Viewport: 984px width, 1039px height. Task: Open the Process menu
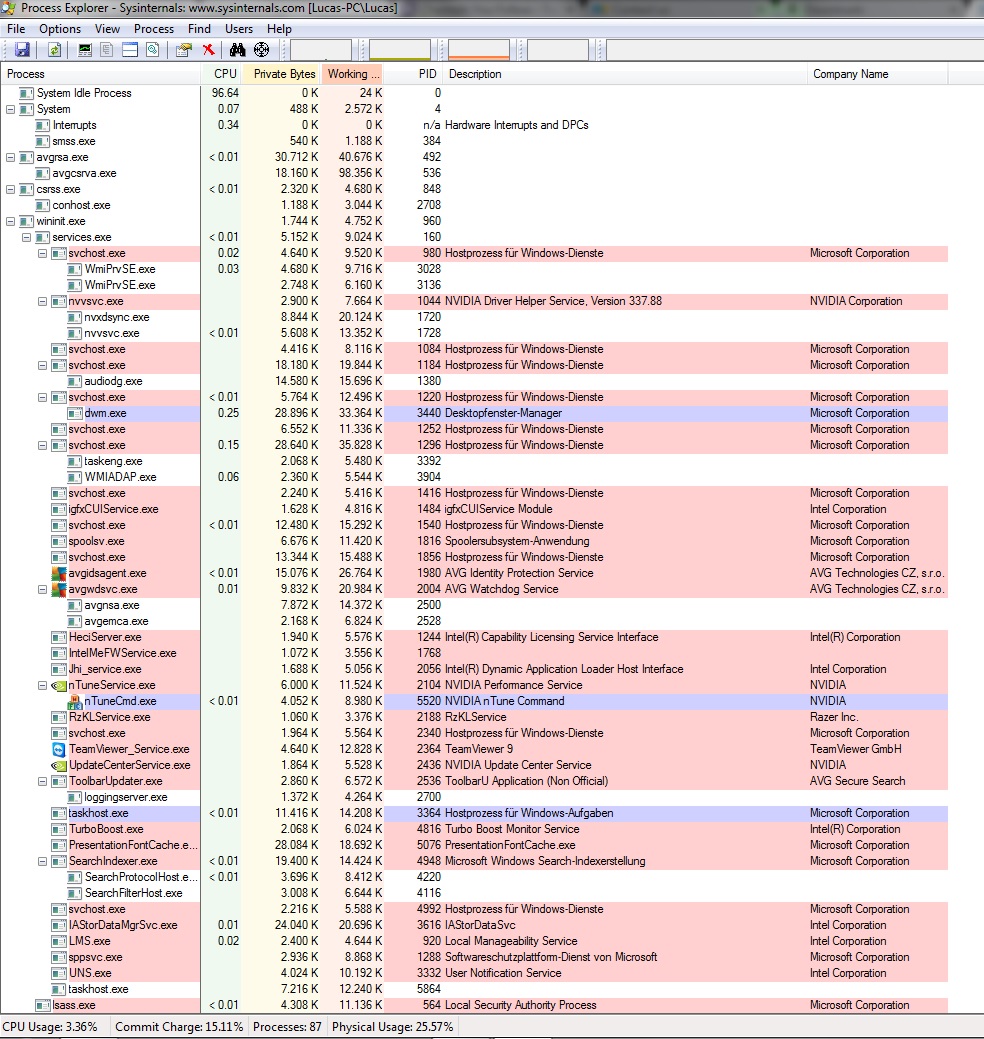pos(154,28)
